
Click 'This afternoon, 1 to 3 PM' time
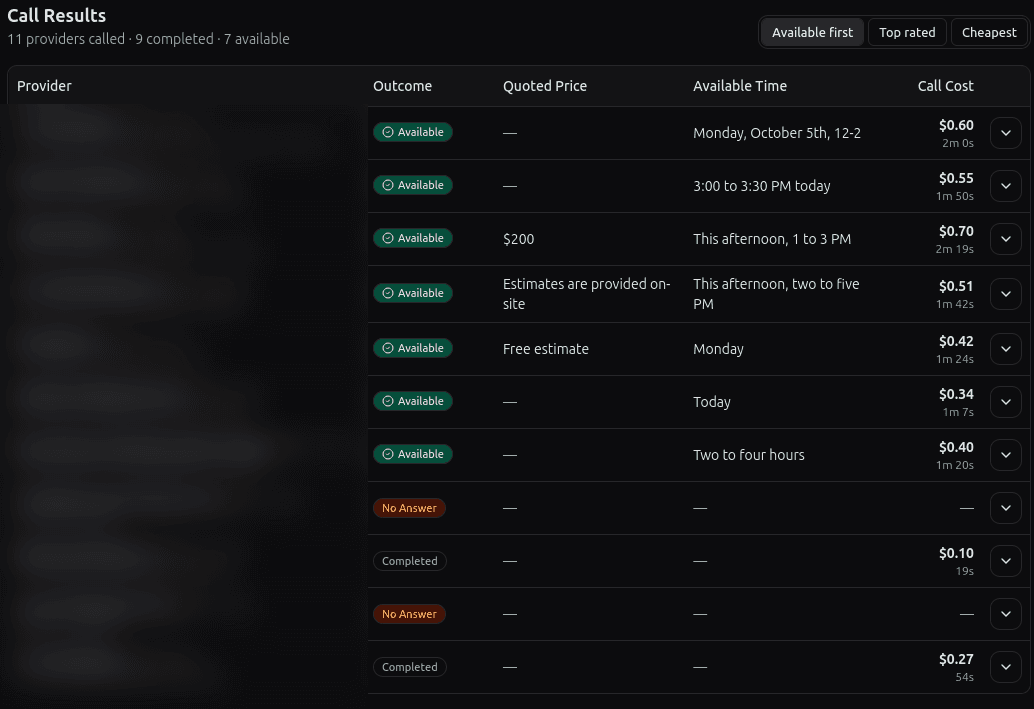pos(772,239)
